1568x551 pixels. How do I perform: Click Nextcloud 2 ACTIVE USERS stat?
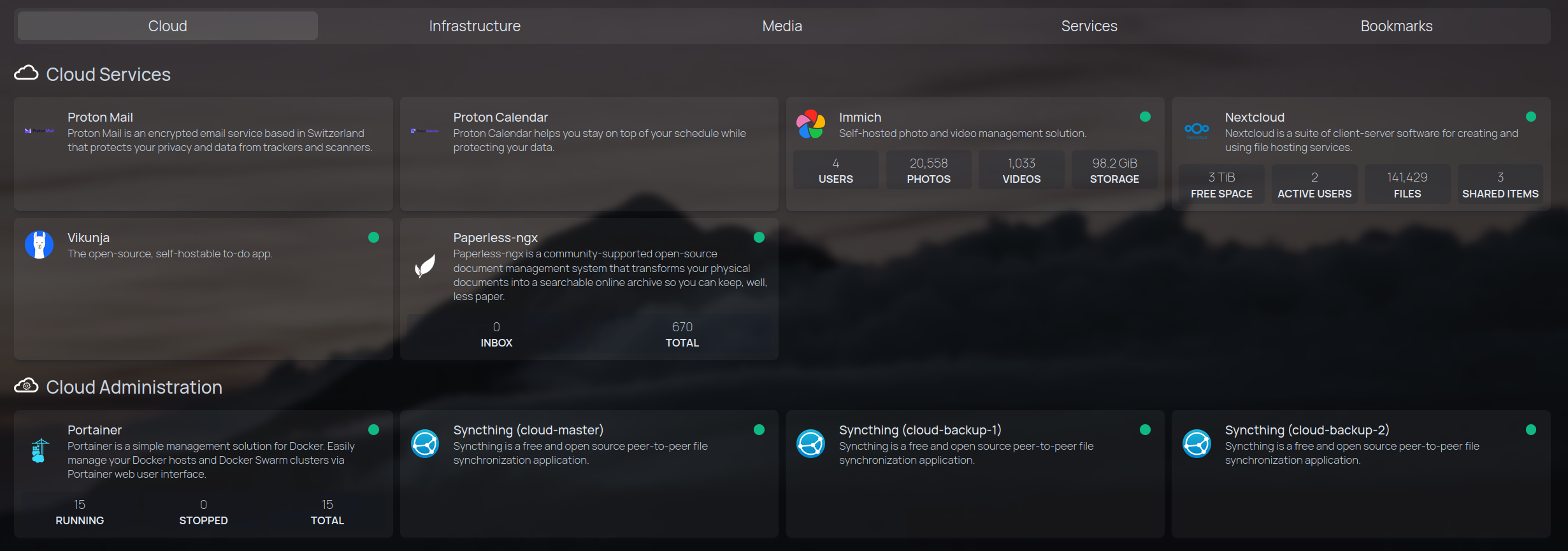point(1314,185)
